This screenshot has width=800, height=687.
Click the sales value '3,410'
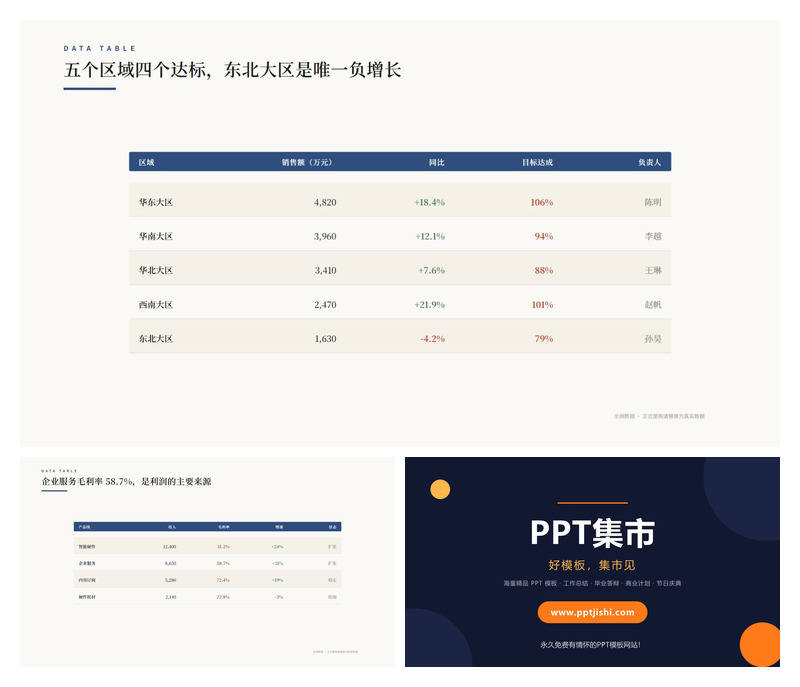coord(325,270)
